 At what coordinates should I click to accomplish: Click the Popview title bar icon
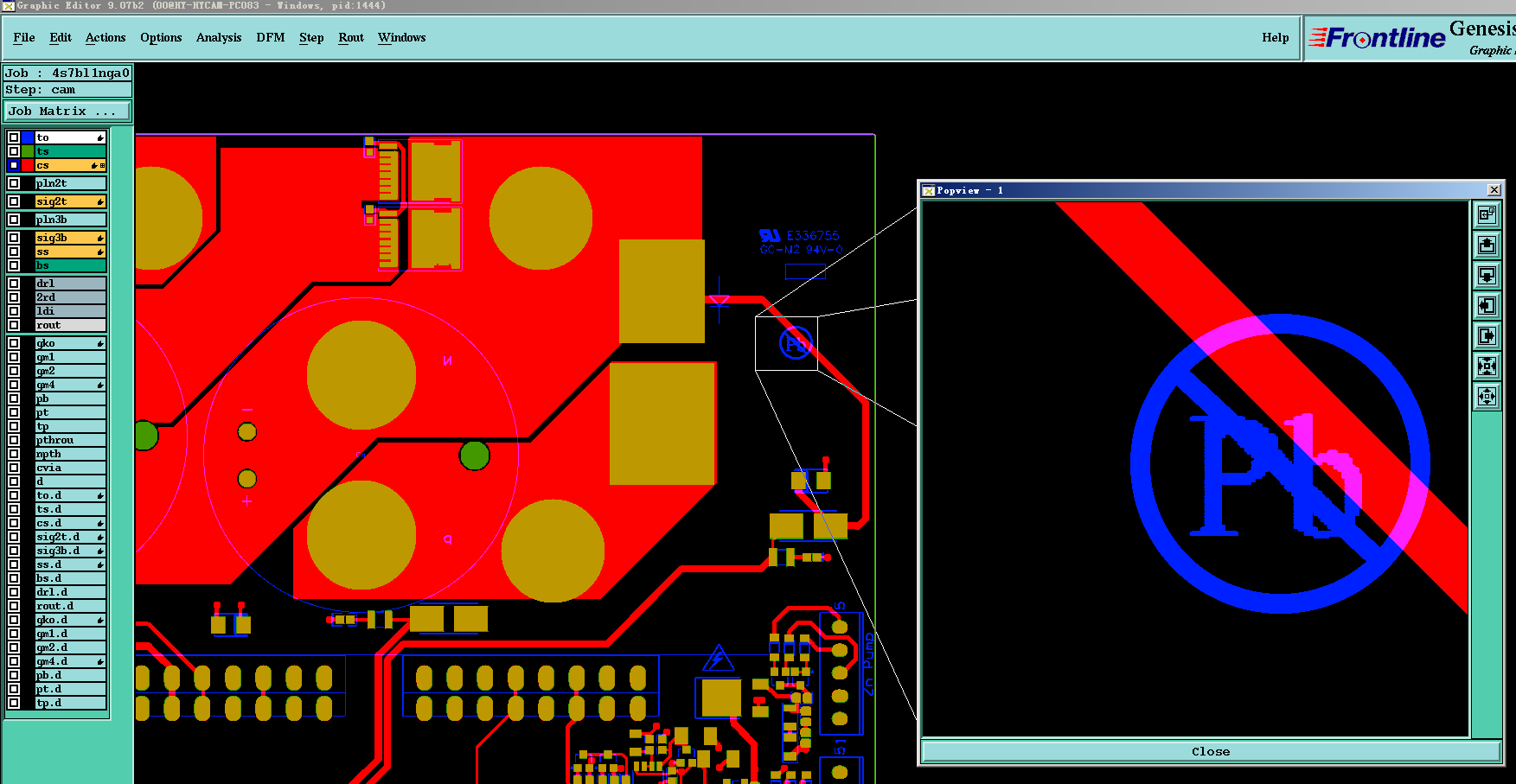(x=929, y=190)
